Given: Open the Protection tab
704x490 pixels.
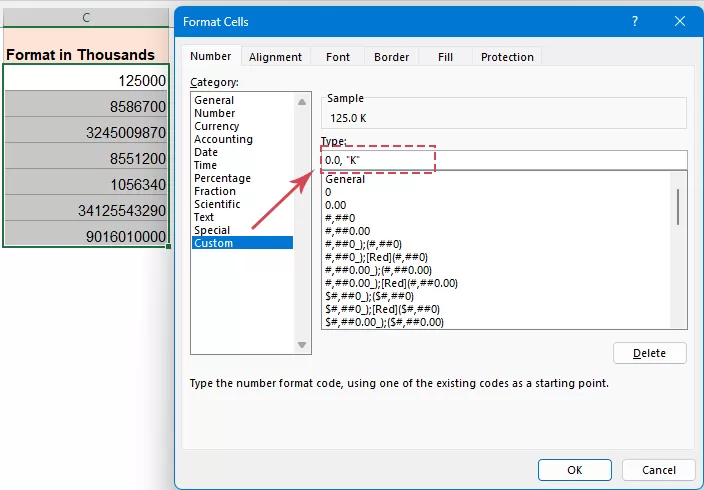Looking at the screenshot, I should [x=507, y=57].
